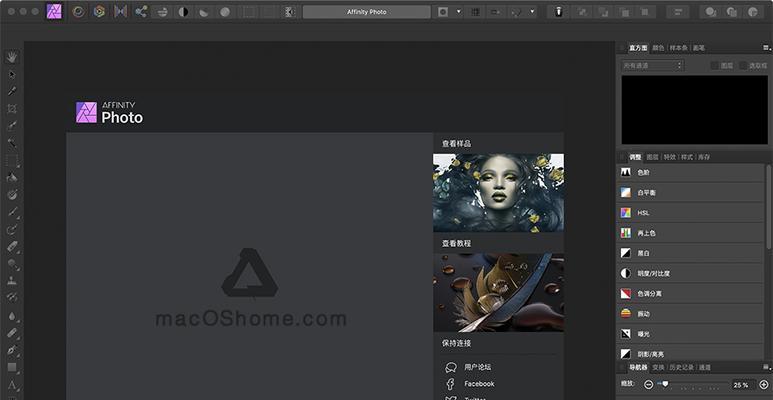
Task: Select the Erase Brush tool
Action: click(x=12, y=247)
